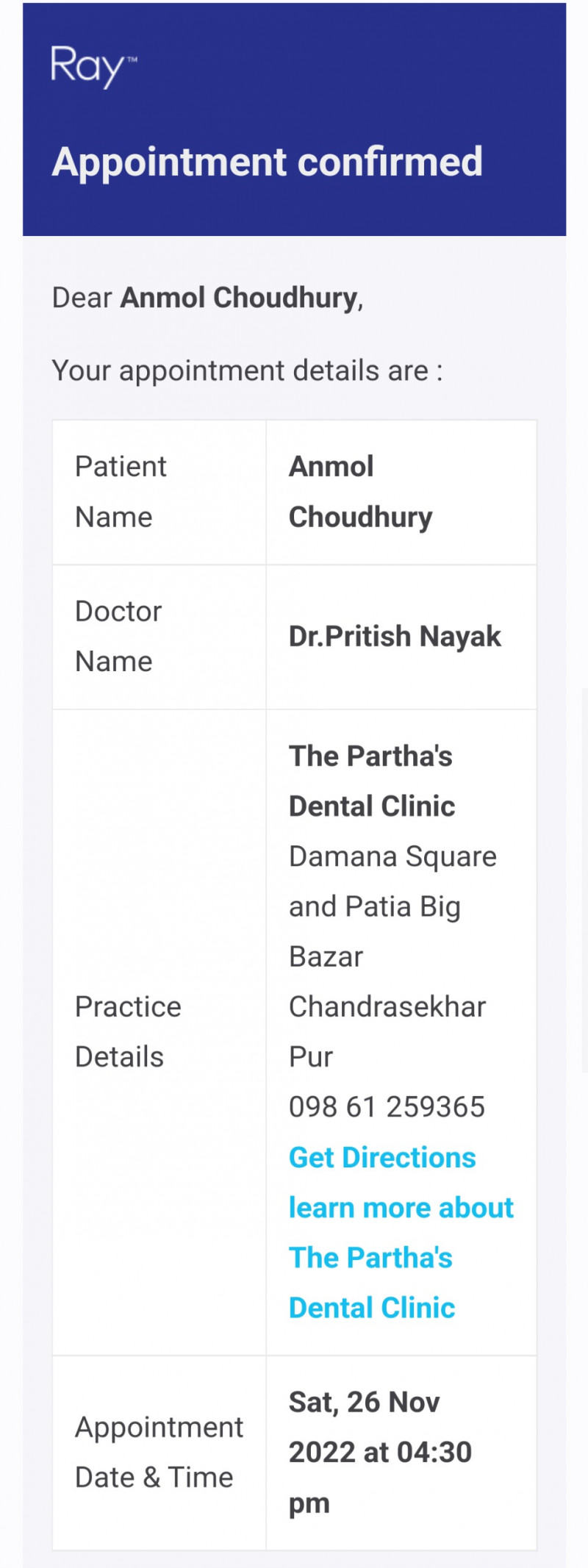
Task: Select the Sat, 26 Nov 2022 appointment time
Action: click(380, 1453)
